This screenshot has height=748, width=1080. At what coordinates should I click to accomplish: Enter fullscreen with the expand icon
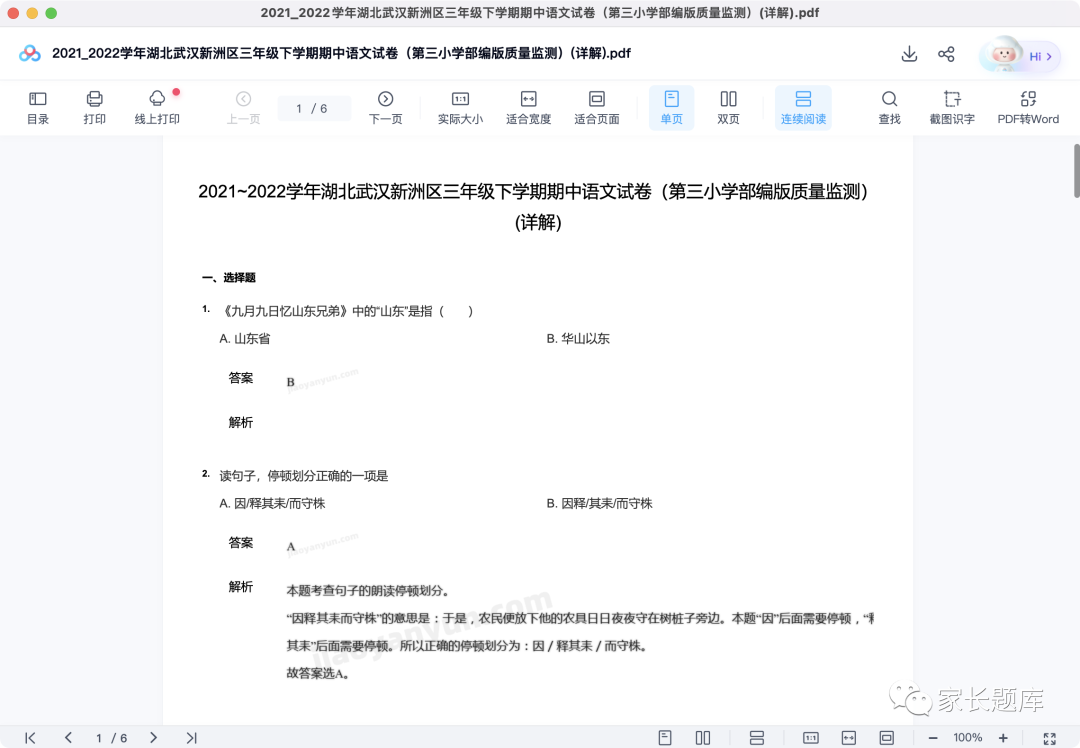pos(1049,738)
